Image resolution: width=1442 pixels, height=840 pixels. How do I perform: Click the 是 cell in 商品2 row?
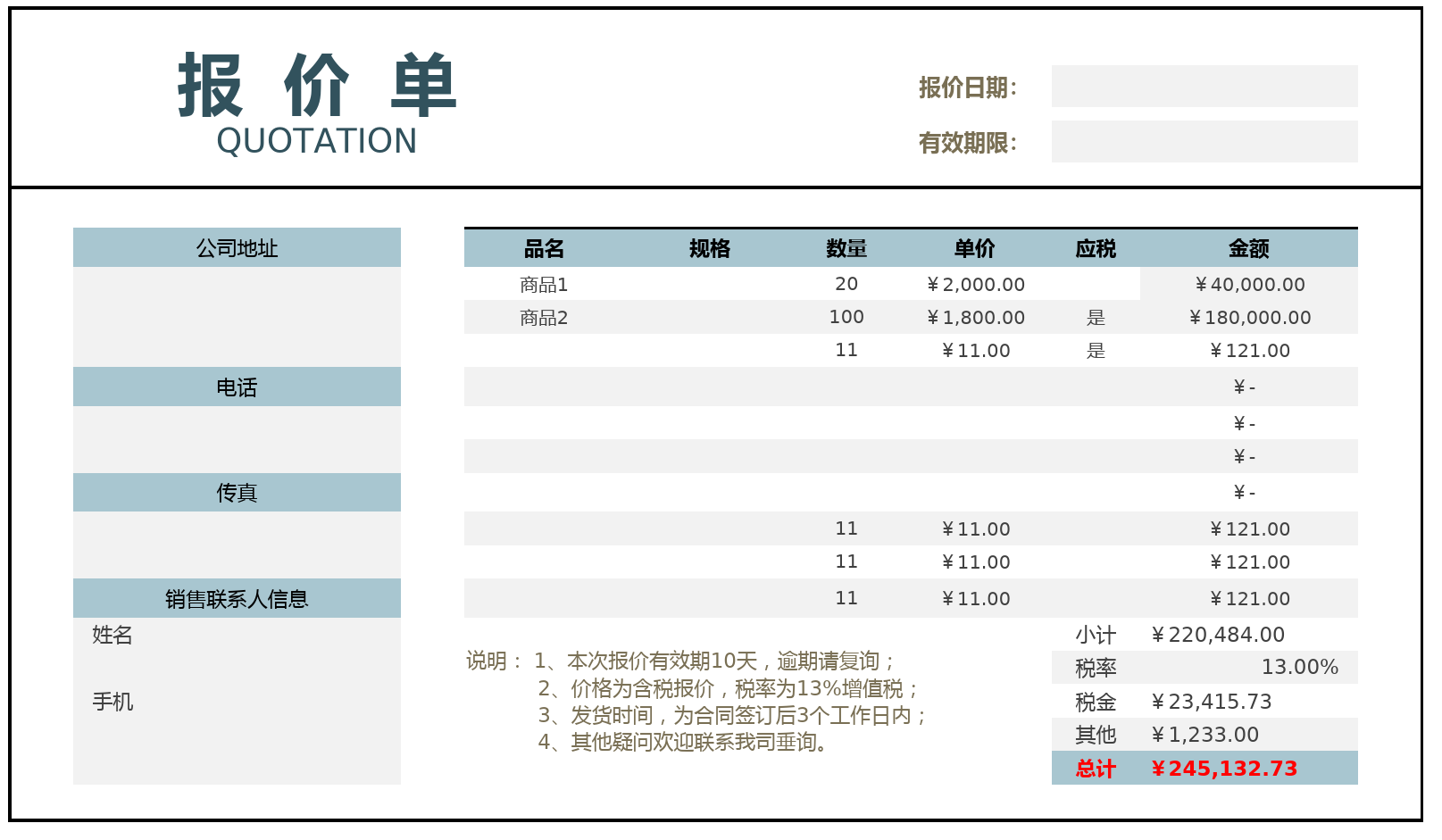[x=1096, y=318]
